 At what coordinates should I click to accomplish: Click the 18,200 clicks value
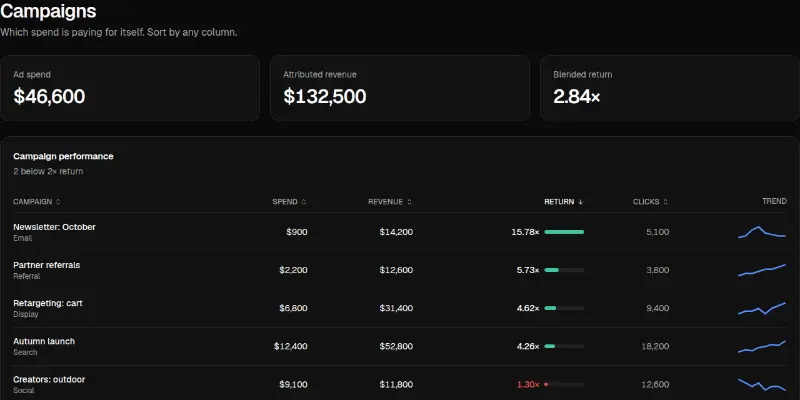(656, 346)
